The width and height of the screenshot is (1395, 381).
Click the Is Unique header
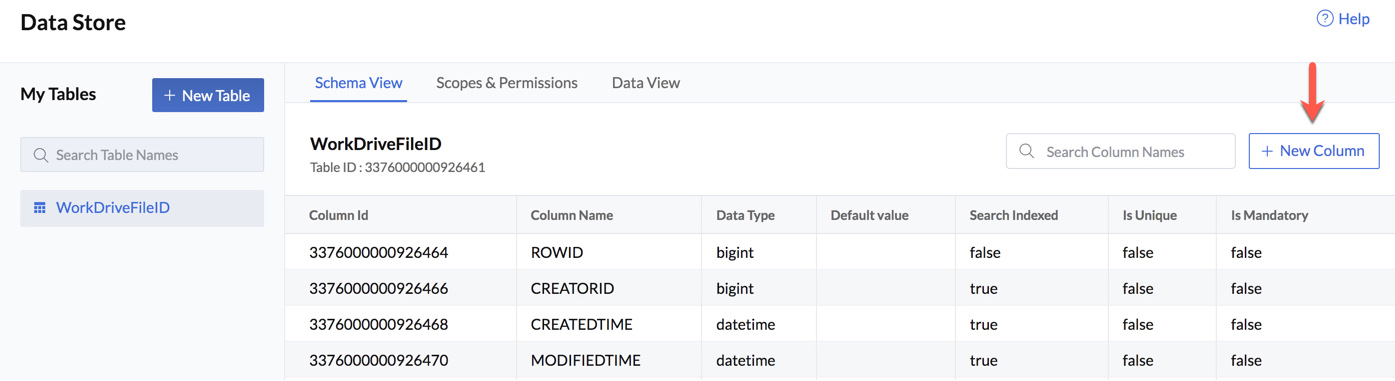pos(1150,215)
